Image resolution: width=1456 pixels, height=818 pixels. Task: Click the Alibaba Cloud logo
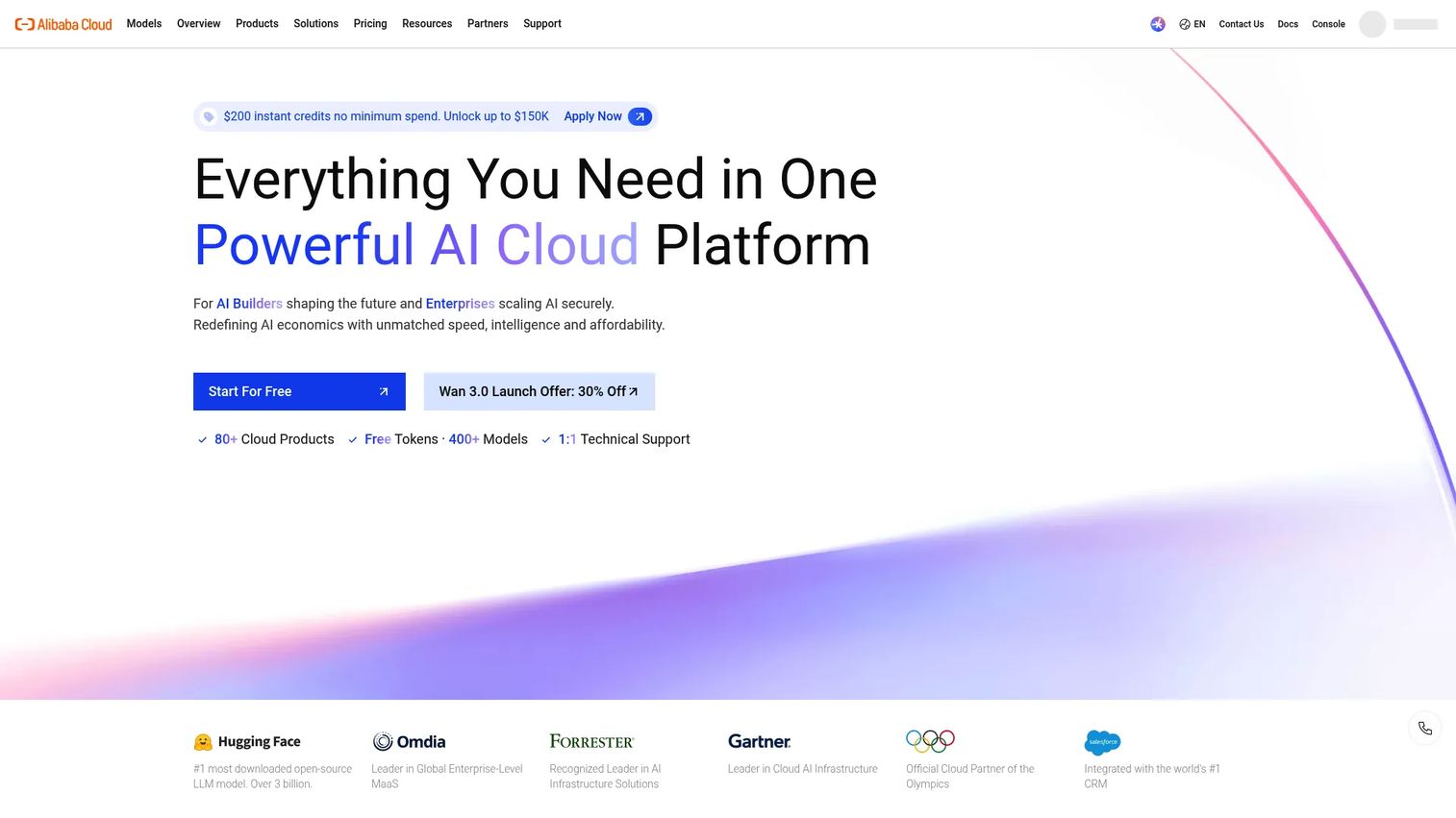(63, 24)
